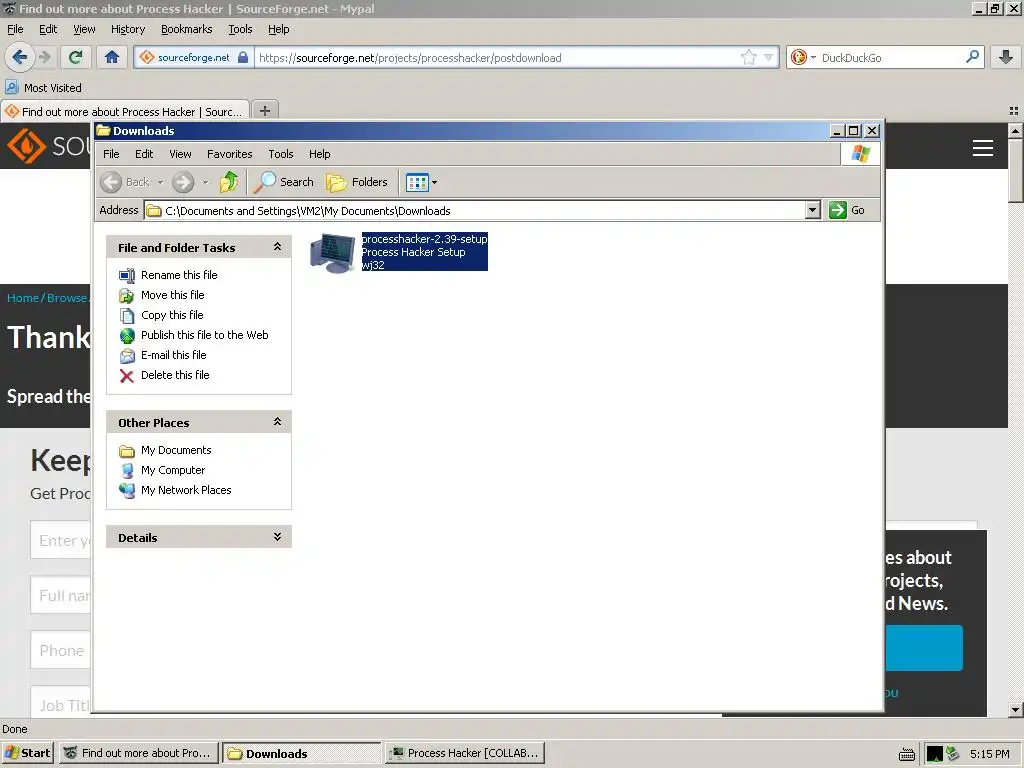Collapse the Other Places panel
This screenshot has width=1024, height=768.
coord(277,422)
